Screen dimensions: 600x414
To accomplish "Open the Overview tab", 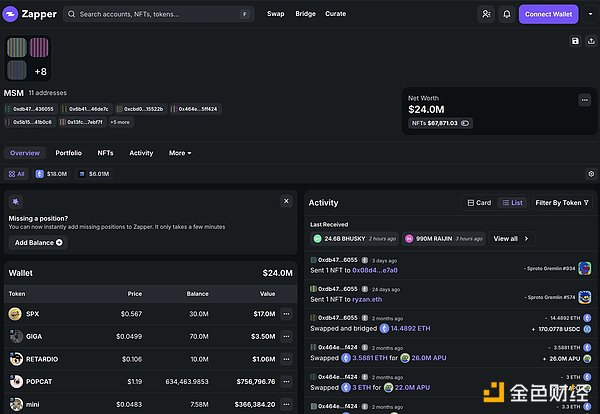I will (x=25, y=153).
